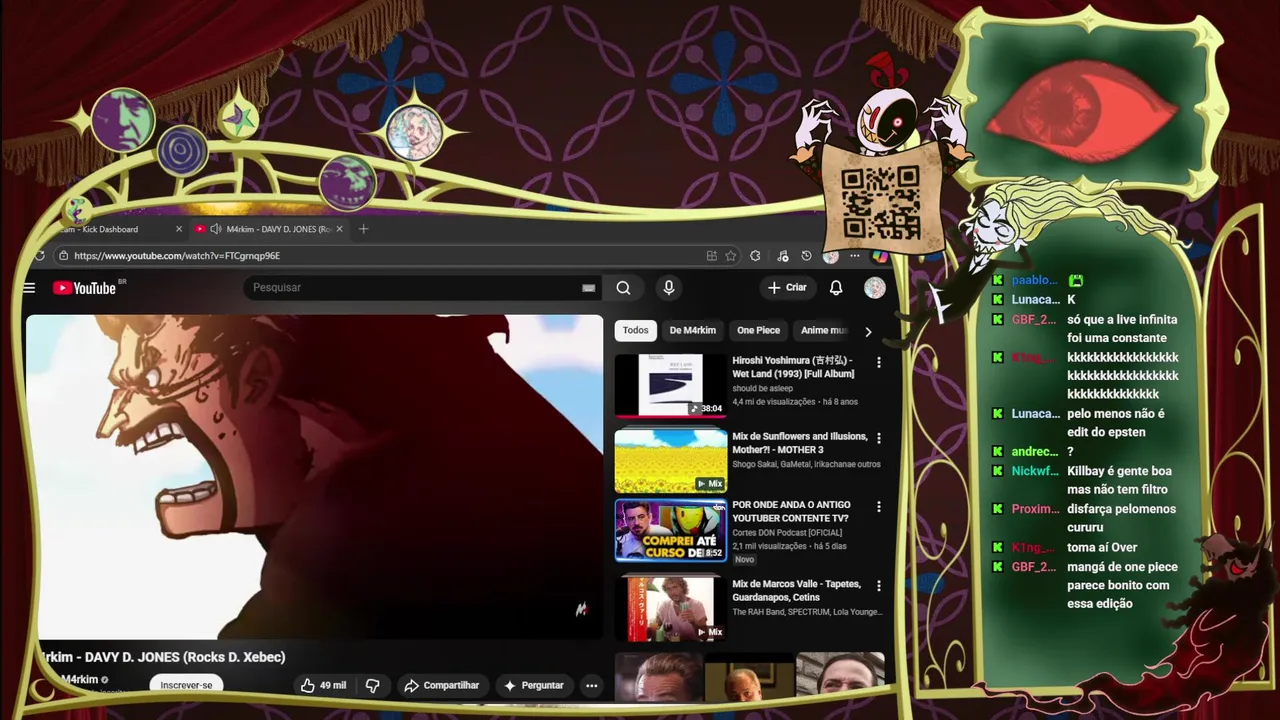Open options for Mix de Sunflowers and Illusions

(x=879, y=438)
